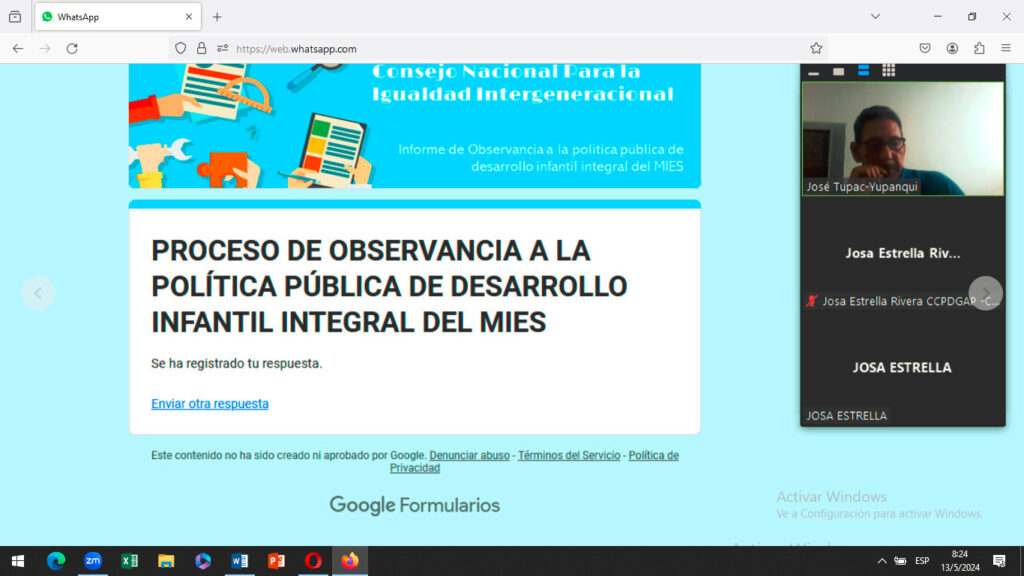
Task: Hide the Zoom video thumbnail panel
Action: (x=813, y=72)
